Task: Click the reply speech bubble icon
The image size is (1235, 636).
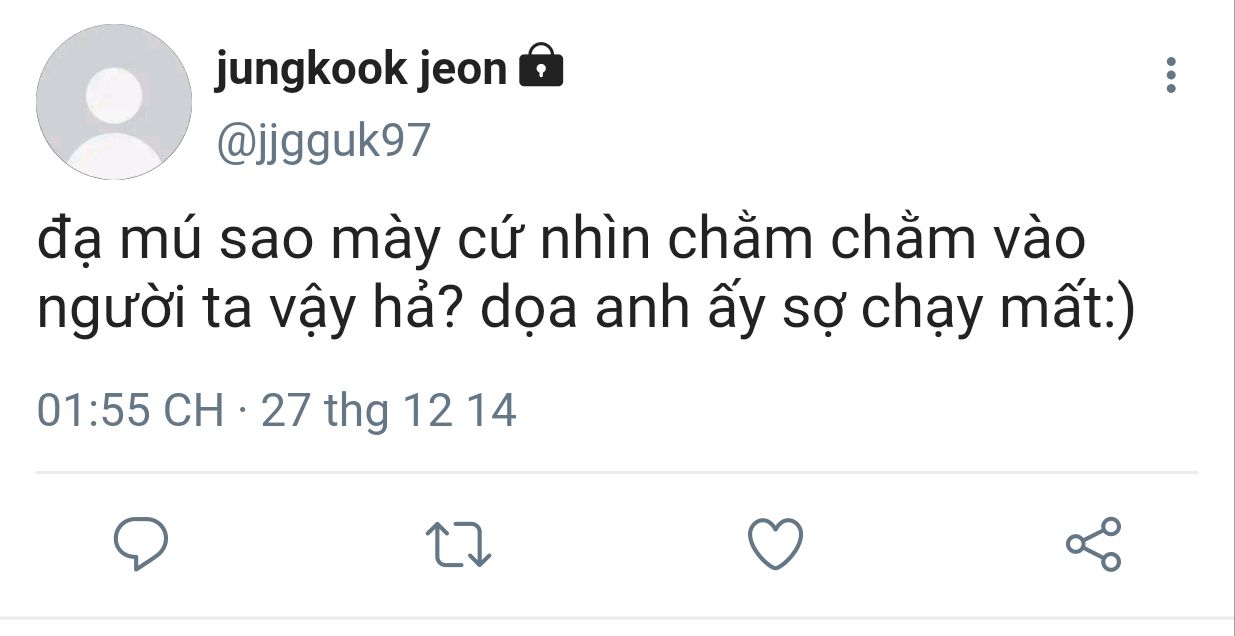Action: pos(140,544)
